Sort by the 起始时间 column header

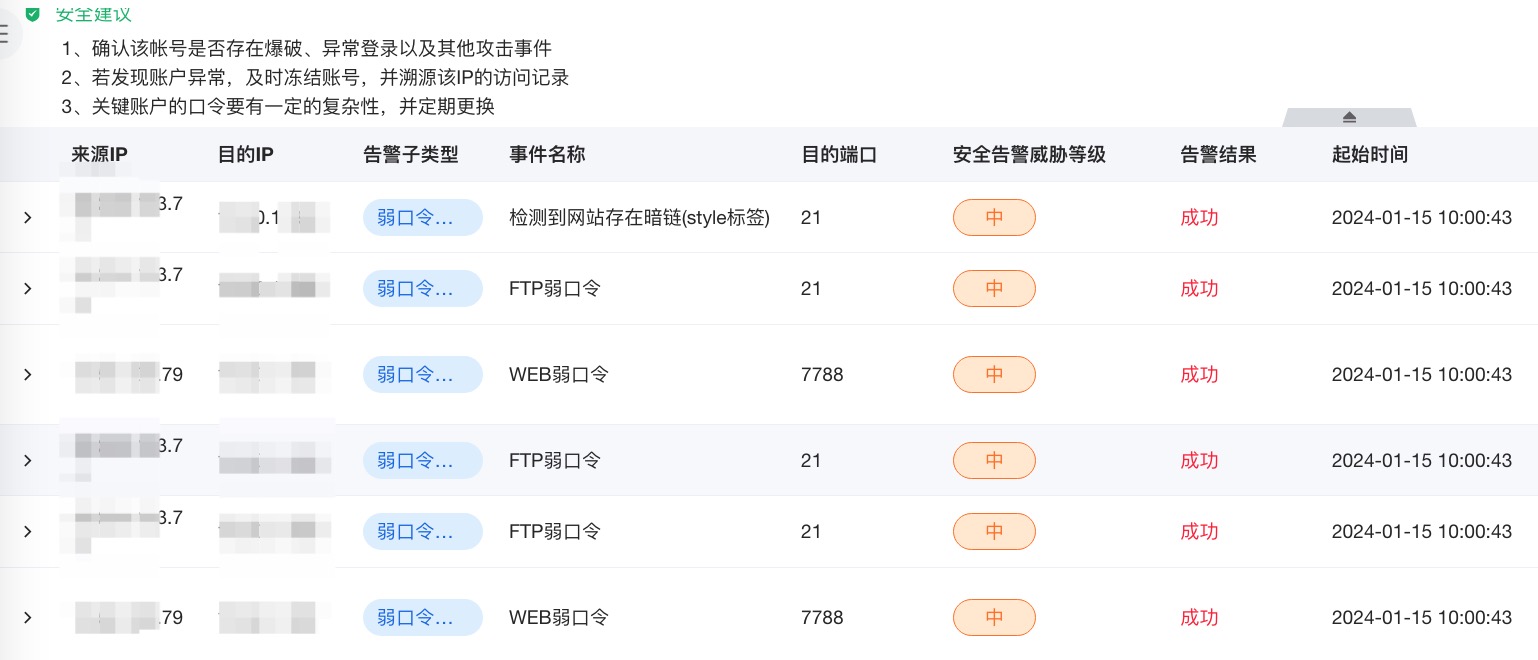pyautogui.click(x=1370, y=155)
